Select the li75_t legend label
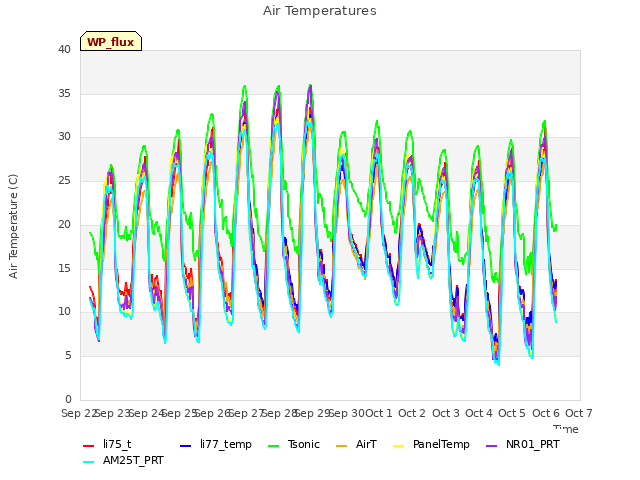Image resolution: width=640 pixels, height=480 pixels. [x=117, y=444]
